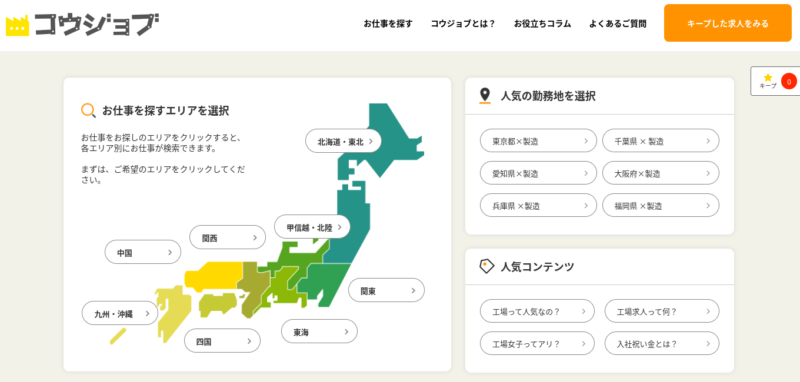This screenshot has width=800, height=382.
Task: Open コウジョブとは？ menu item
Action: tap(463, 23)
